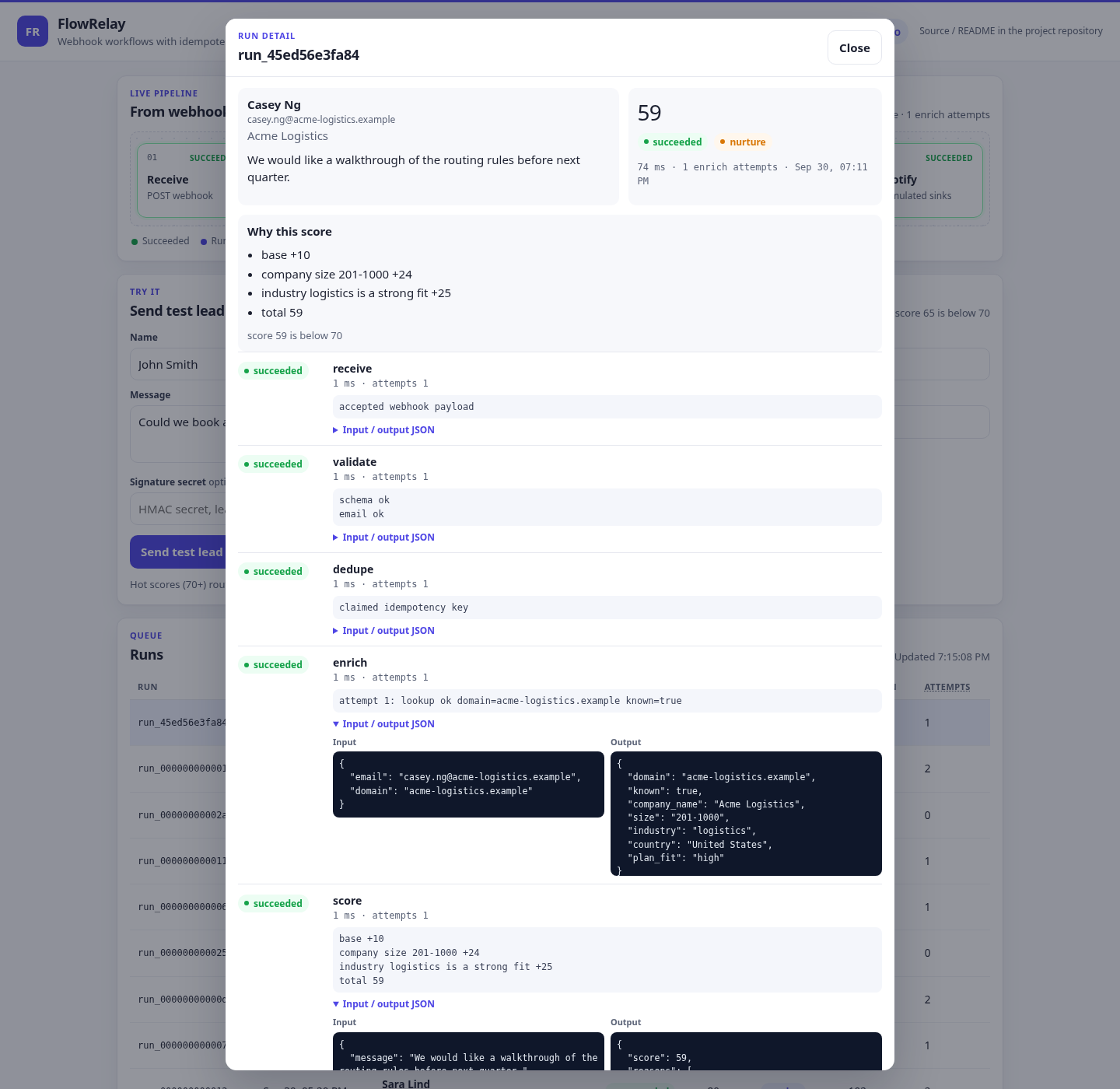Click the succeeded badge on the dedupe step
The height and width of the screenshot is (1089, 1120).
tap(273, 572)
